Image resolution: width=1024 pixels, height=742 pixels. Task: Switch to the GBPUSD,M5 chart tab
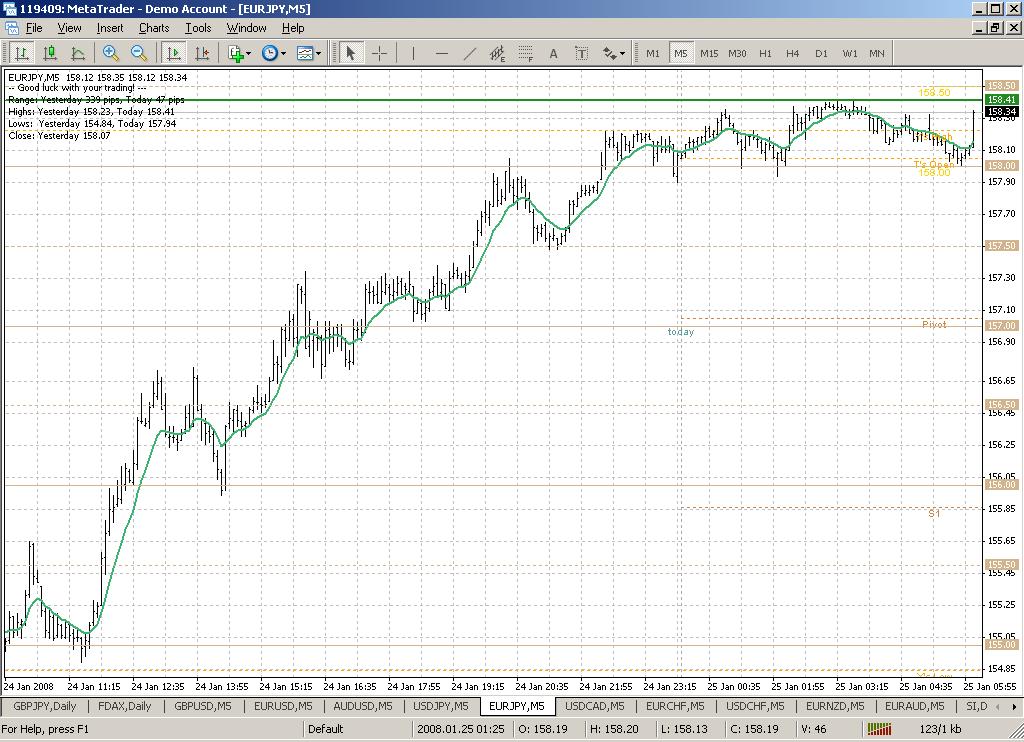[204, 706]
